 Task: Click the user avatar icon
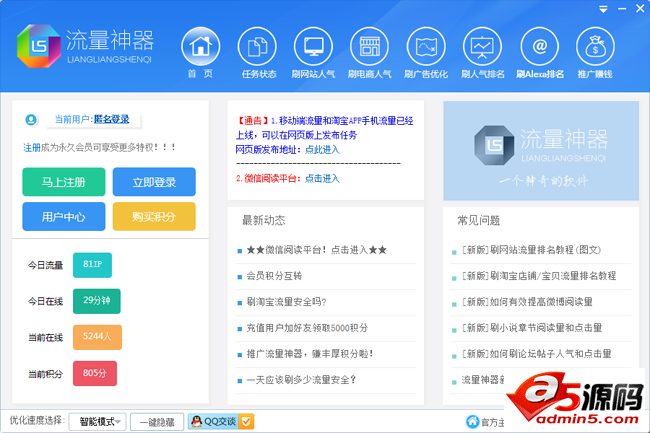coord(31,120)
